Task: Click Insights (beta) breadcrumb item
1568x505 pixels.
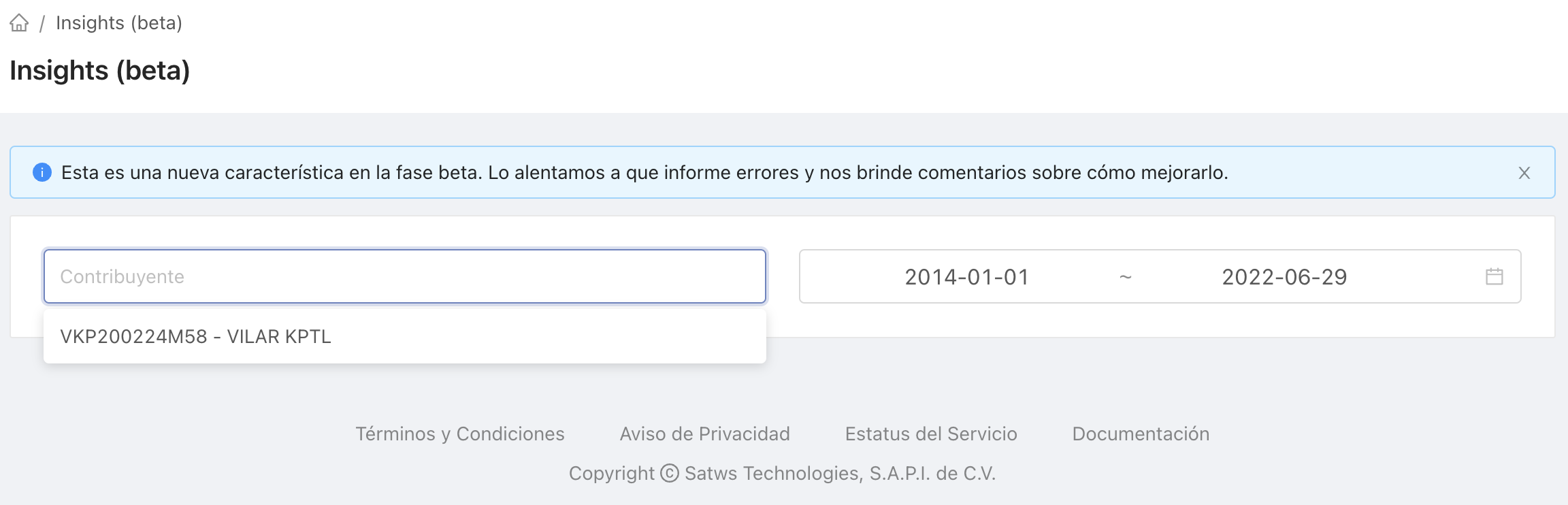Action: [x=119, y=23]
